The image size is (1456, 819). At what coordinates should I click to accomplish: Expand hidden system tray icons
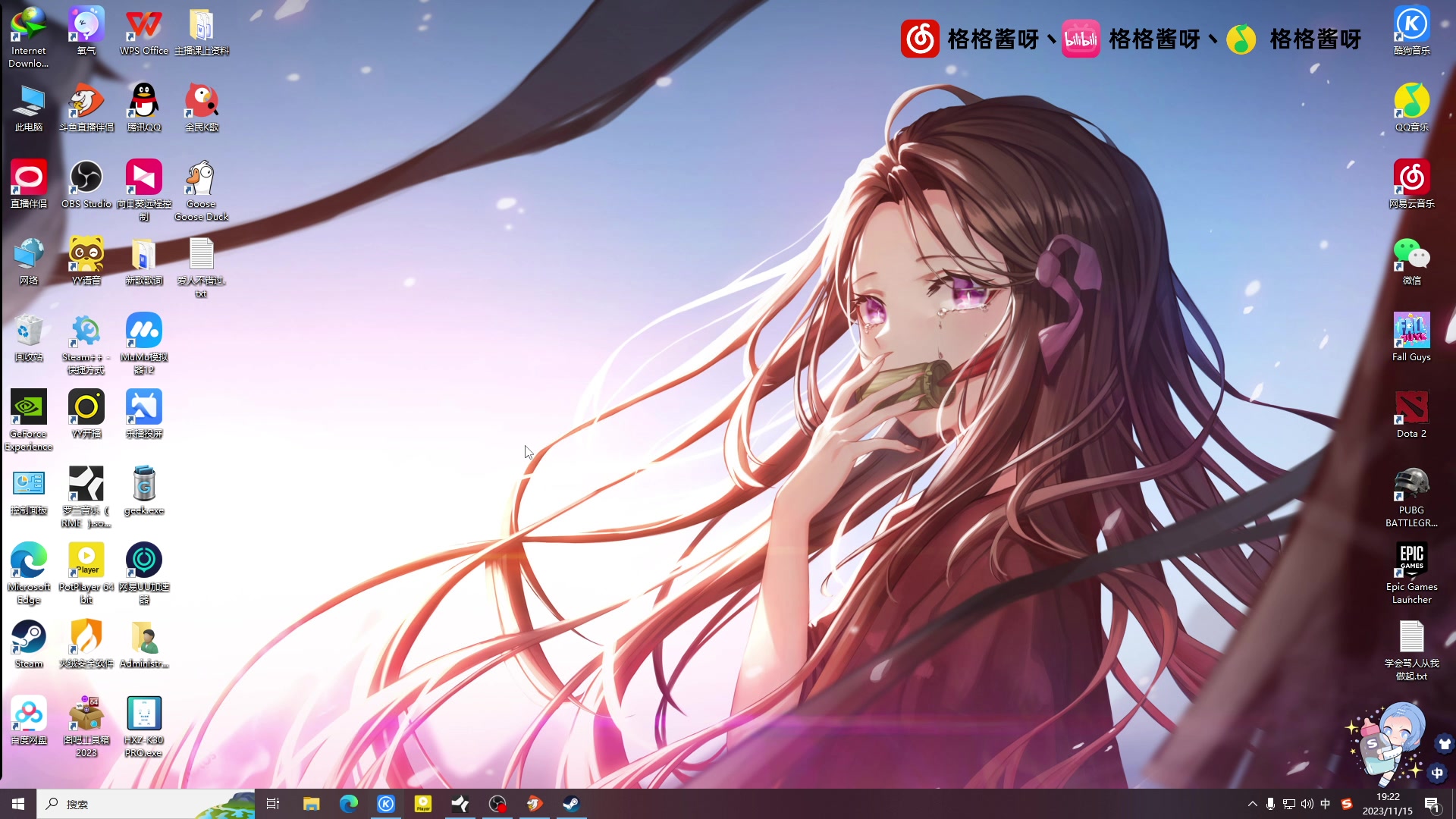tap(1252, 804)
